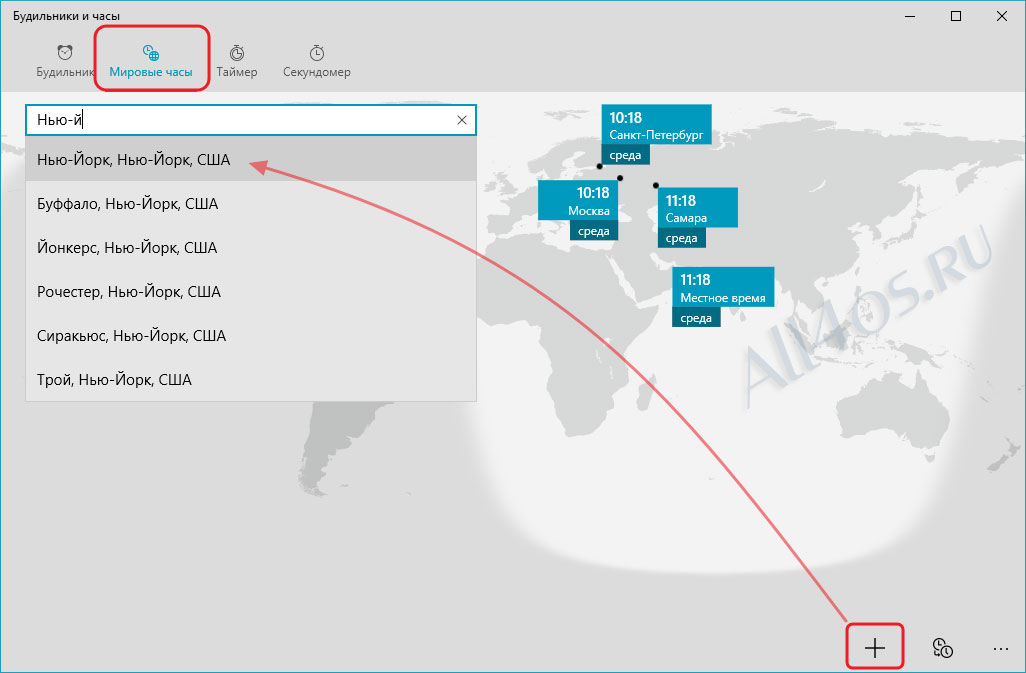This screenshot has width=1026, height=673.
Task: Open the Таймер tab
Action: point(237,61)
